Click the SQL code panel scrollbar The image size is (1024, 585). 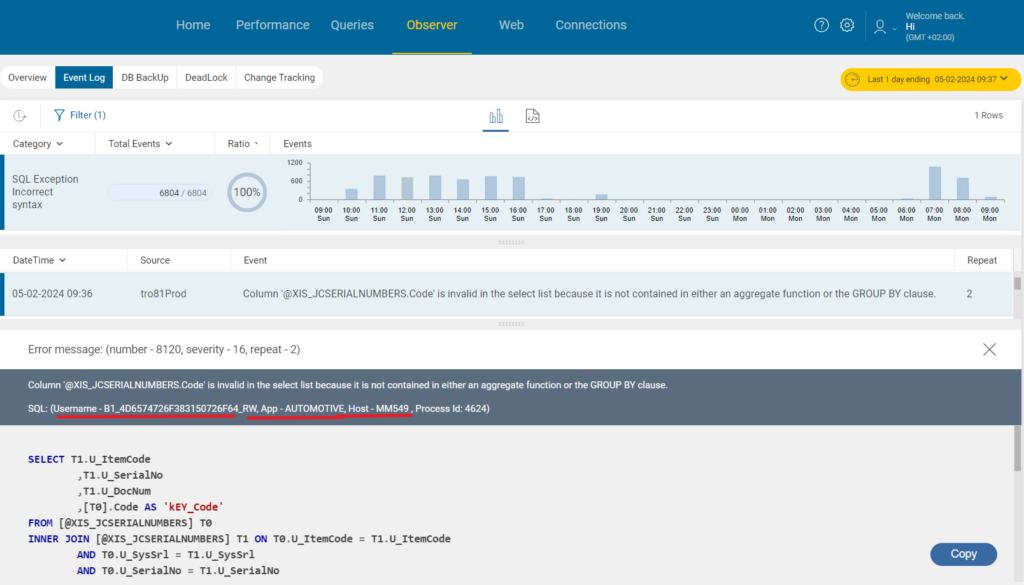1017,448
